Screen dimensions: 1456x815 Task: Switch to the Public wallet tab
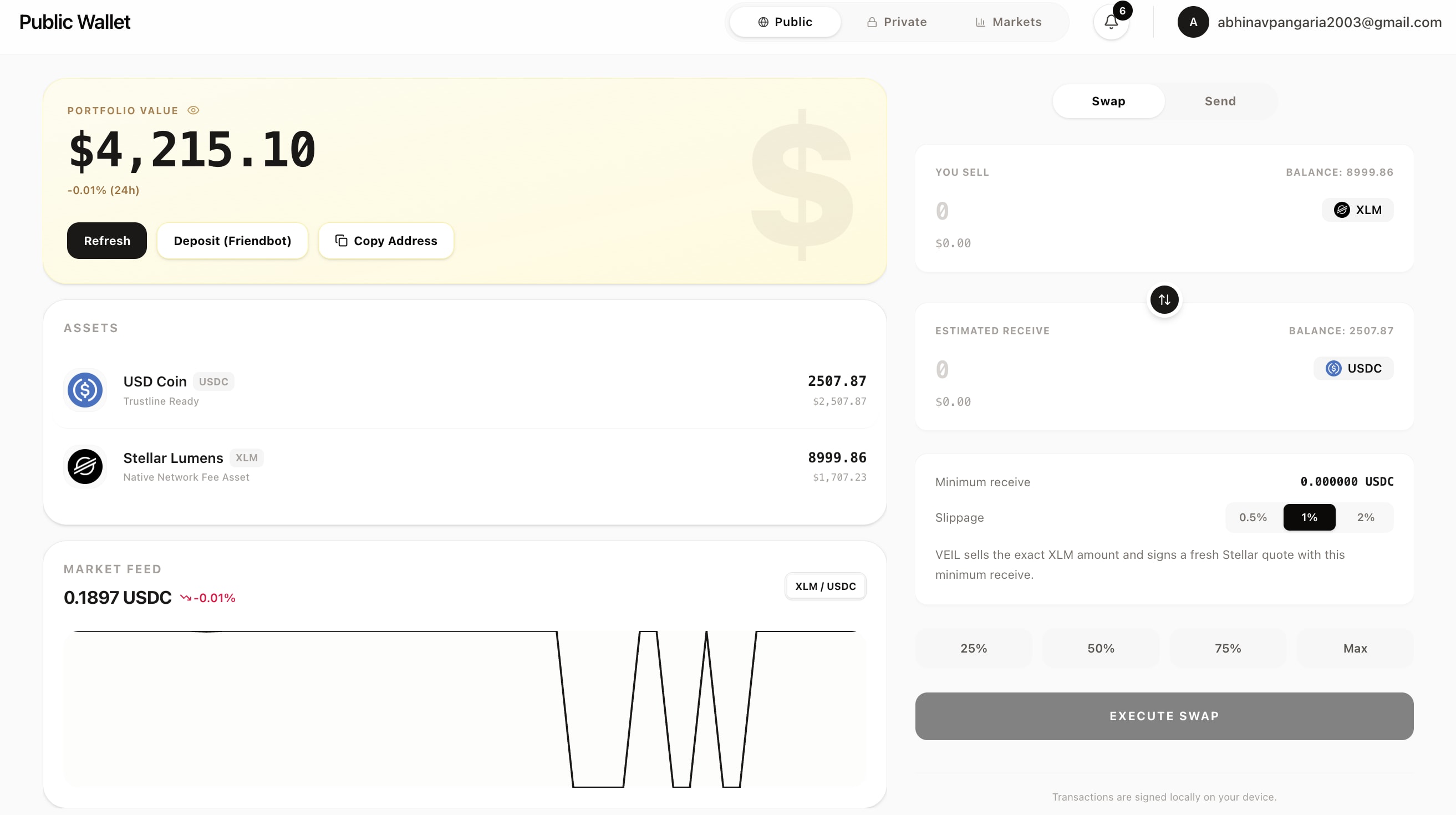click(785, 22)
